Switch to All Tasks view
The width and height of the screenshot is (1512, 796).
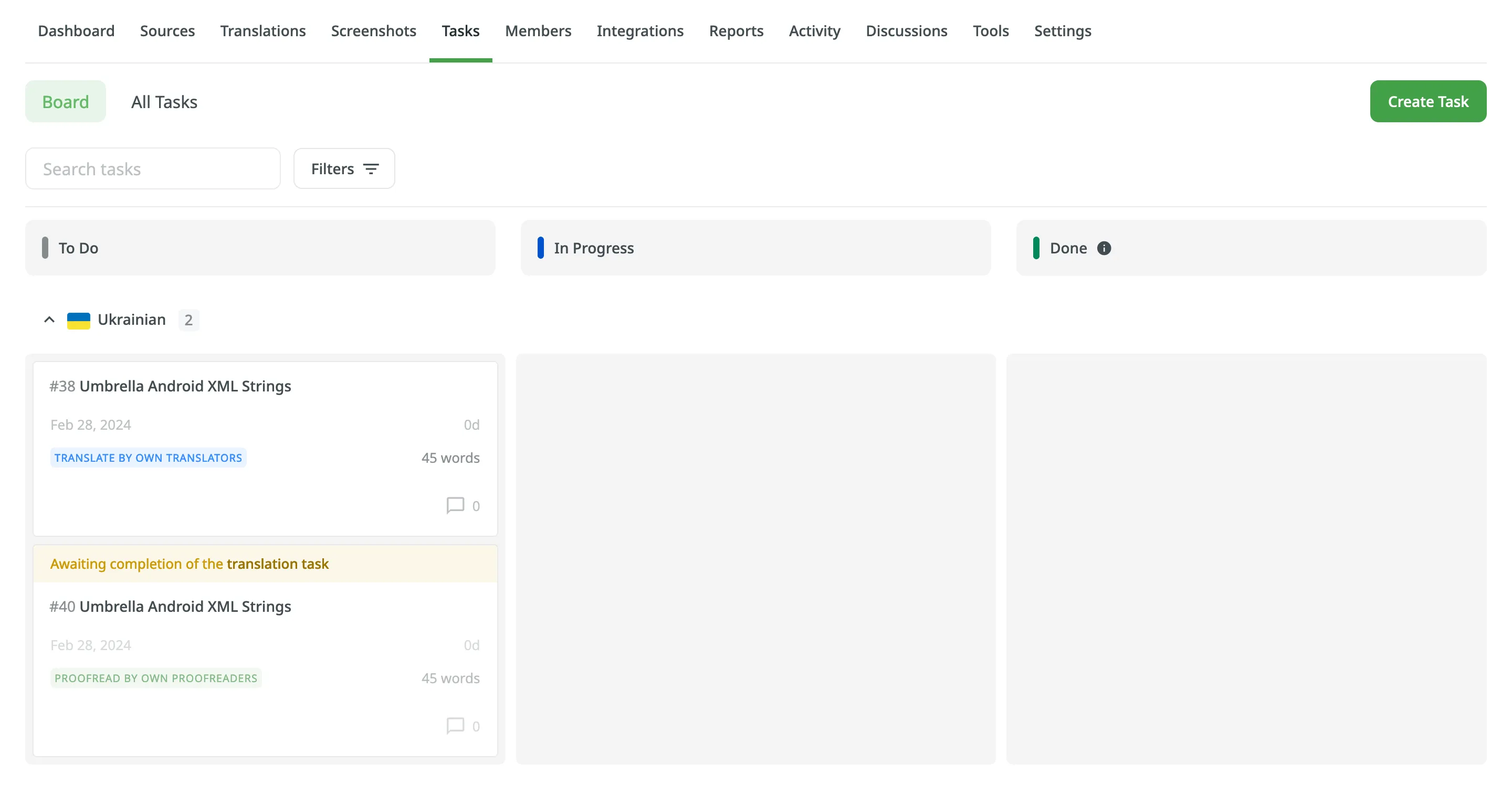[x=164, y=102]
